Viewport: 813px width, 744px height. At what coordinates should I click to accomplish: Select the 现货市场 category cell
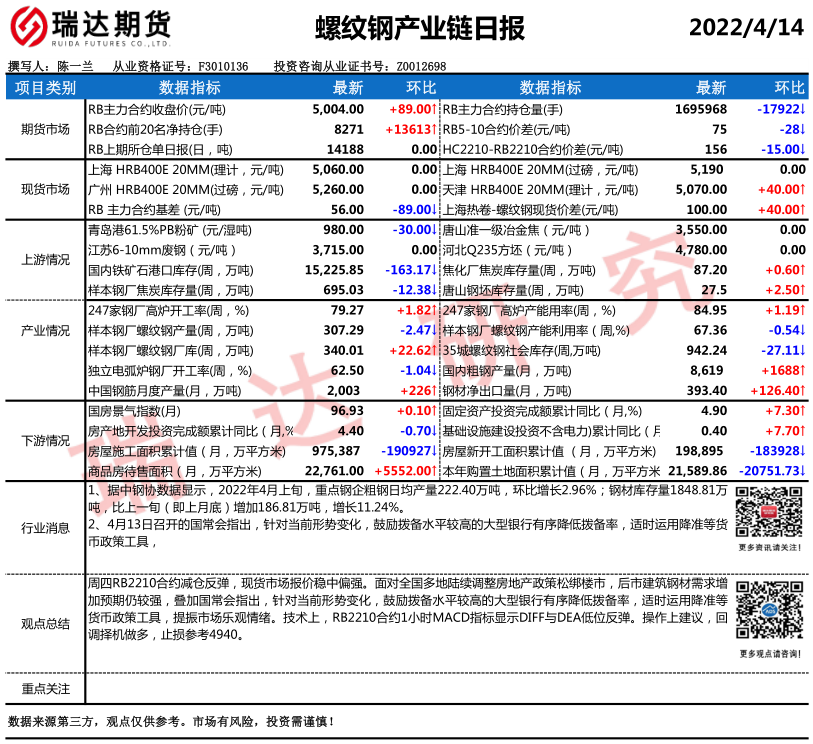(45, 189)
